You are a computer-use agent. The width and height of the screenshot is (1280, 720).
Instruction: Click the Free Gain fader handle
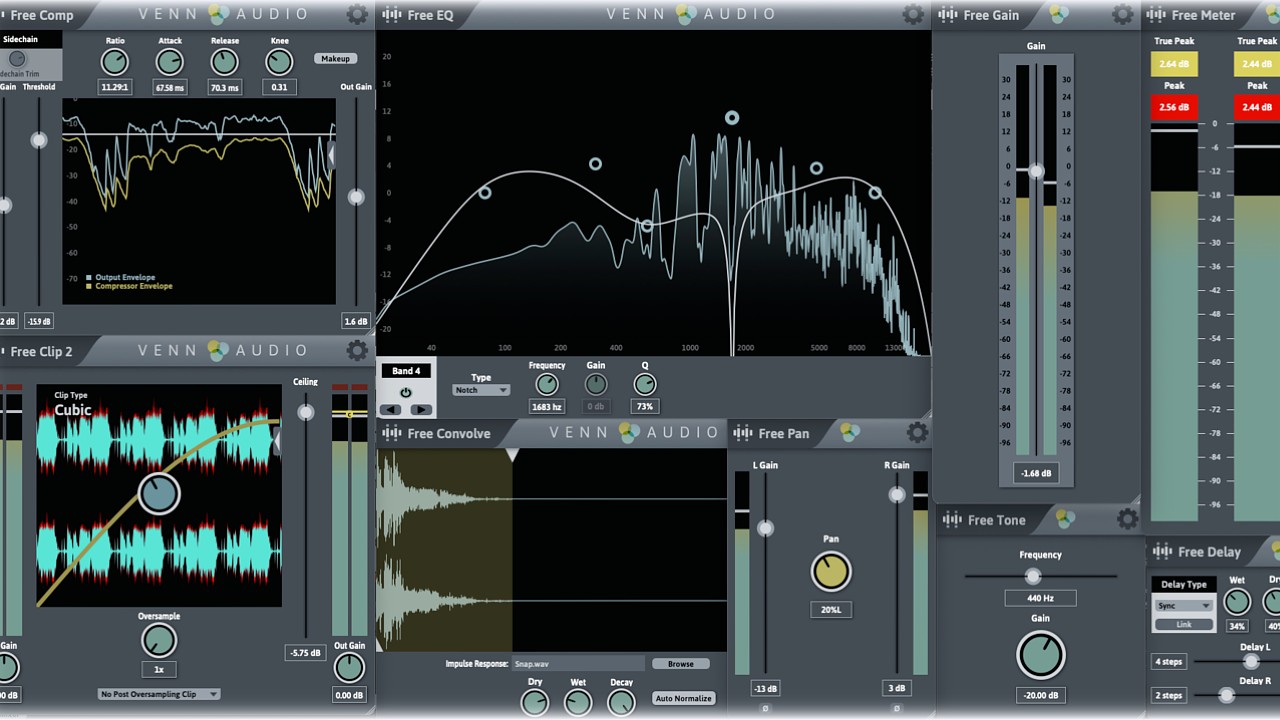pyautogui.click(x=1036, y=172)
